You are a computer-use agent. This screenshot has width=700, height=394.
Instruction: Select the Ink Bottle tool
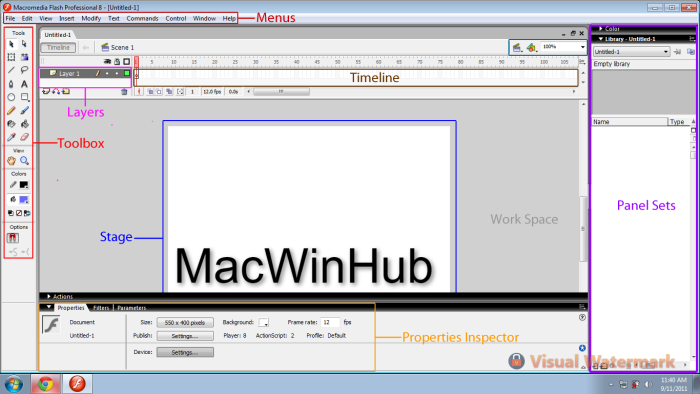[12, 124]
